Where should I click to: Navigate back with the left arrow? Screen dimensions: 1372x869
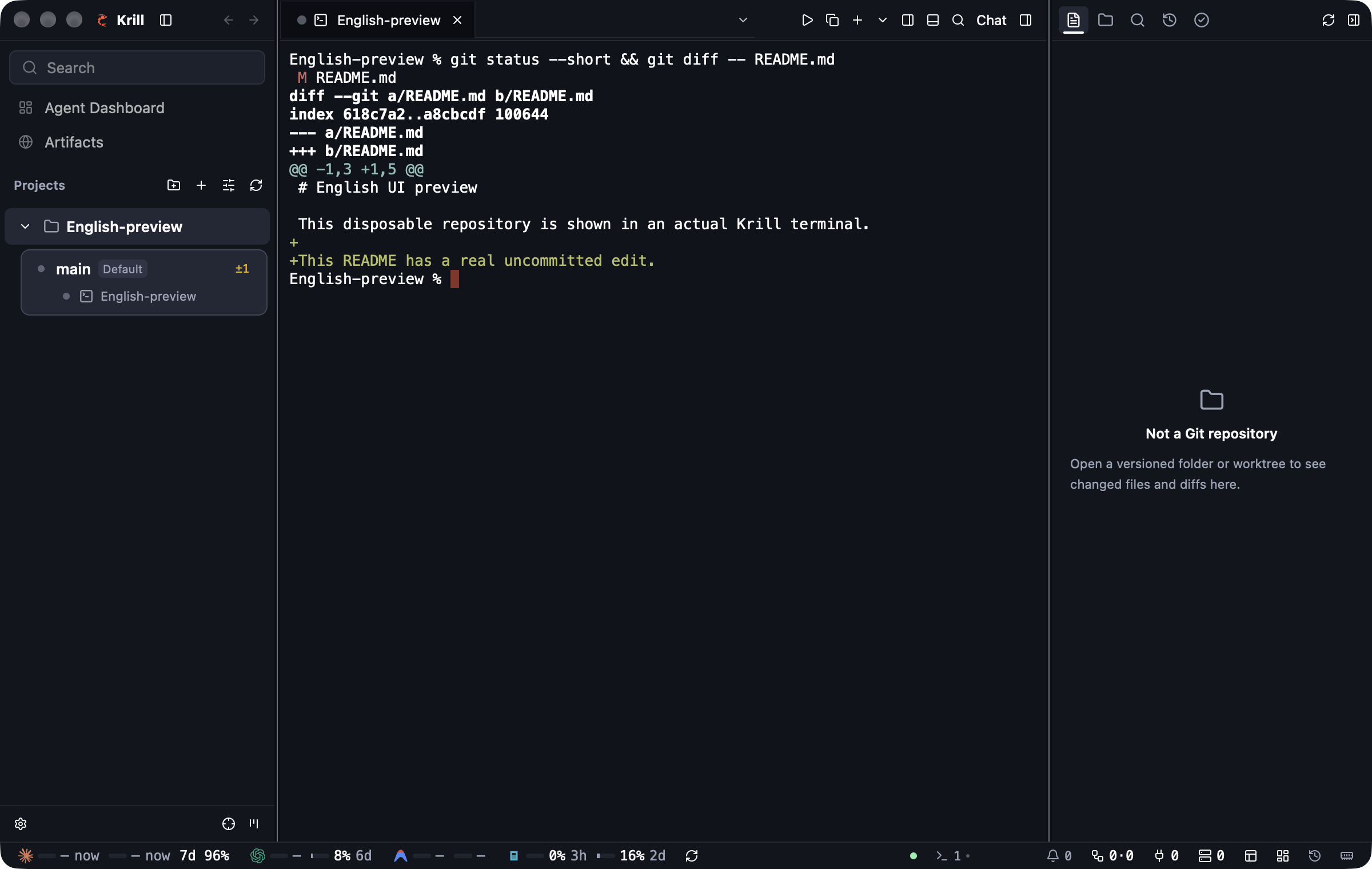(x=229, y=20)
